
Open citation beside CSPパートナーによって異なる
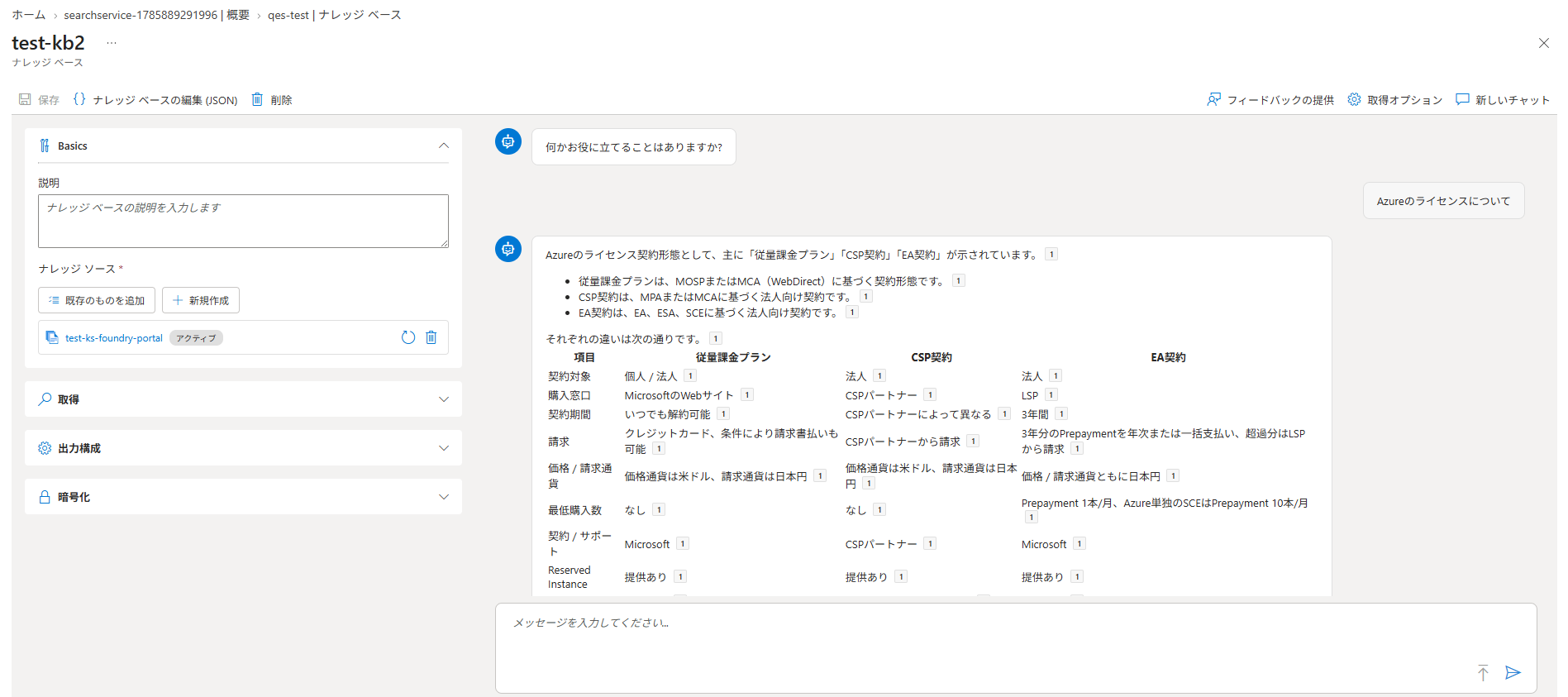click(1004, 414)
